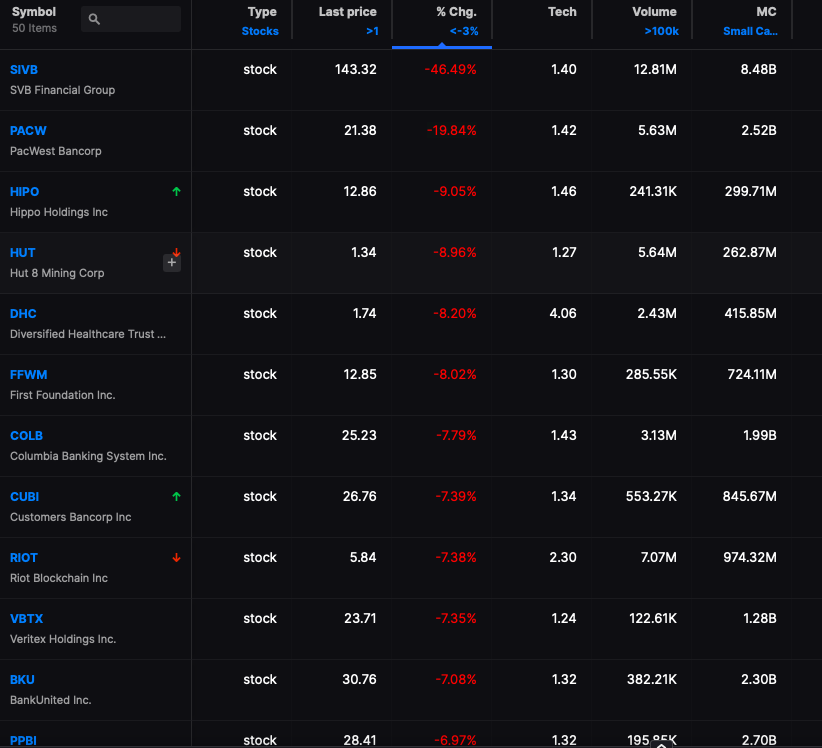
Task: Click the green up arrow in the HIPO row
Action: pyautogui.click(x=177, y=192)
